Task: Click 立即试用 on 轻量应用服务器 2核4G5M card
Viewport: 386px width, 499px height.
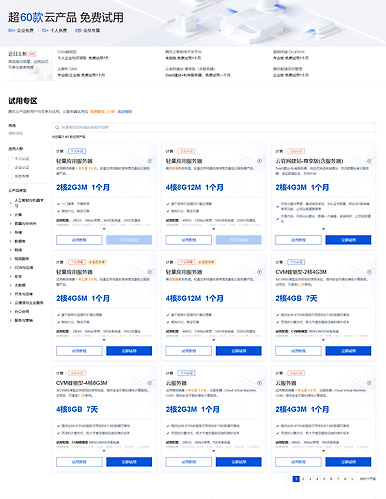Action: [129, 351]
